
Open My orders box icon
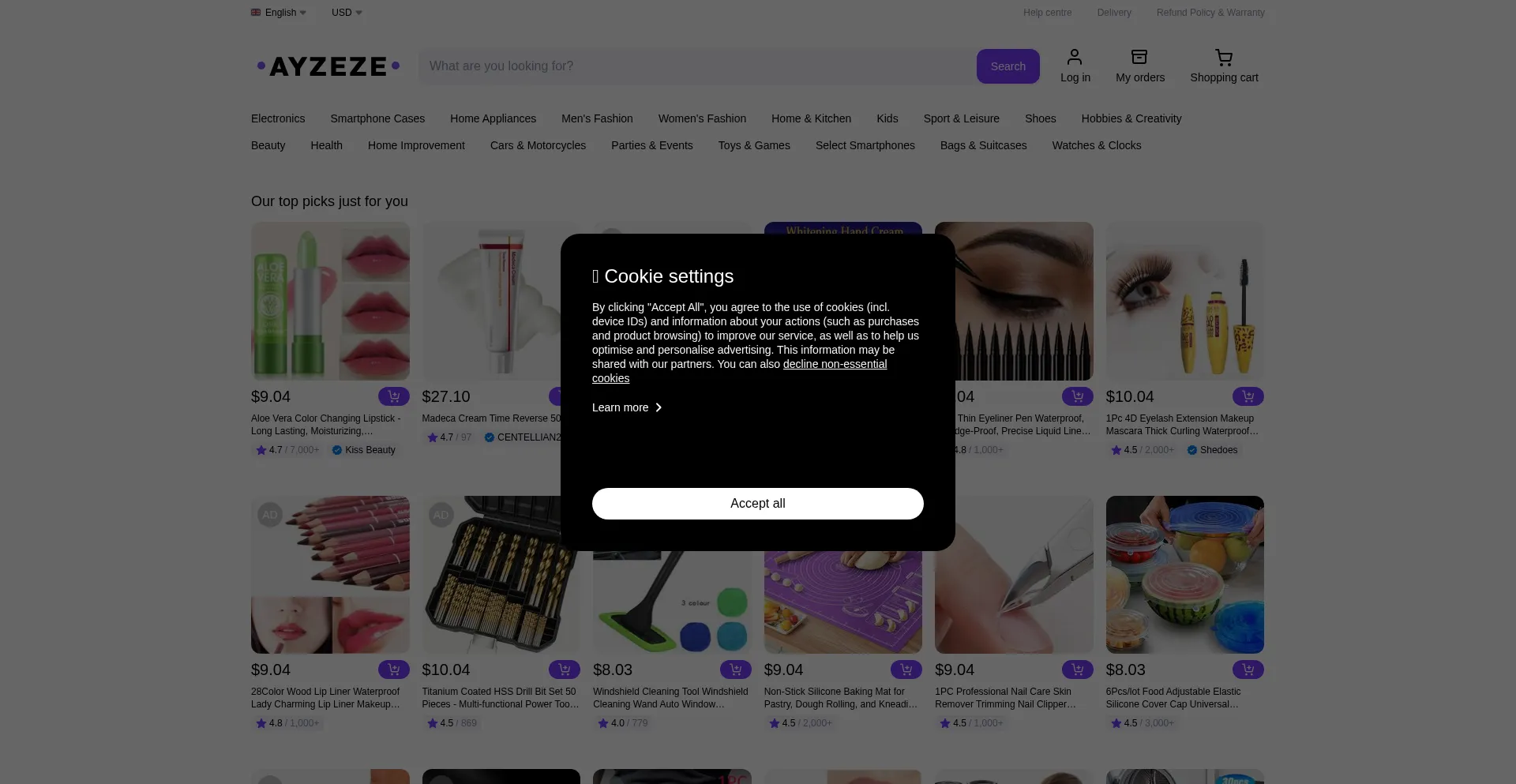coord(1139,58)
